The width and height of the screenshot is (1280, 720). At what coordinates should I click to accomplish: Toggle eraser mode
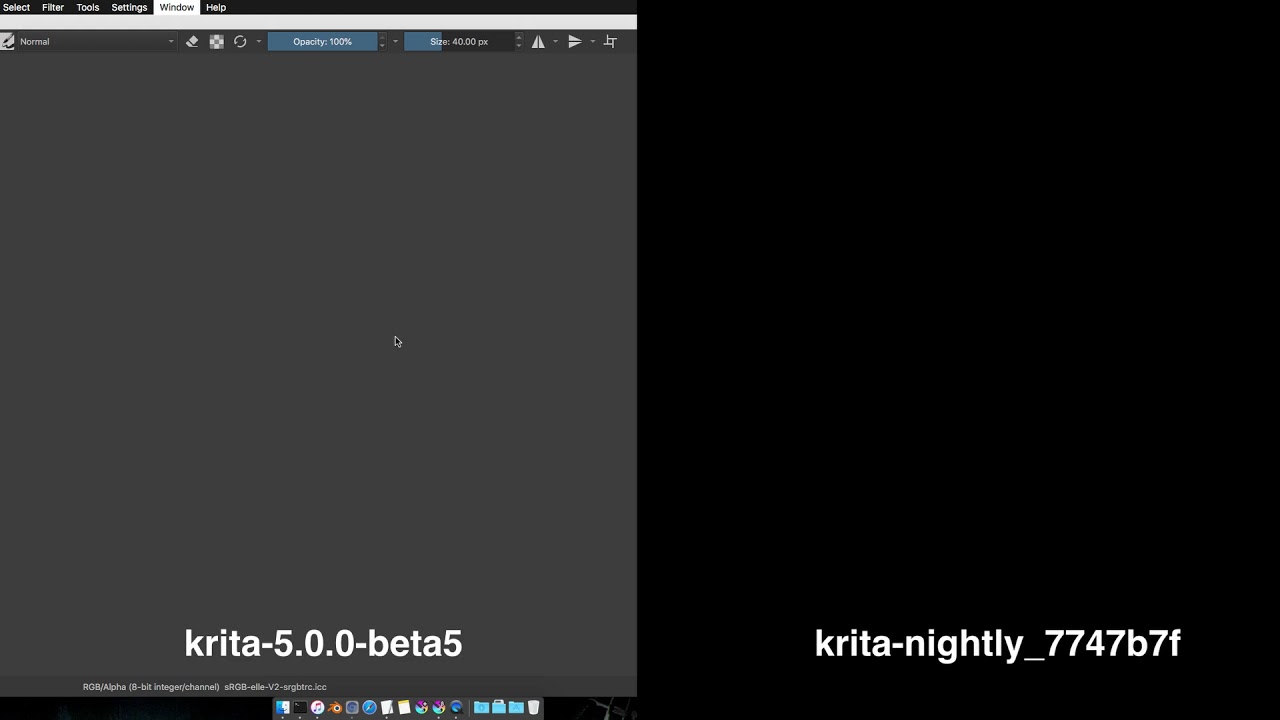[x=192, y=41]
